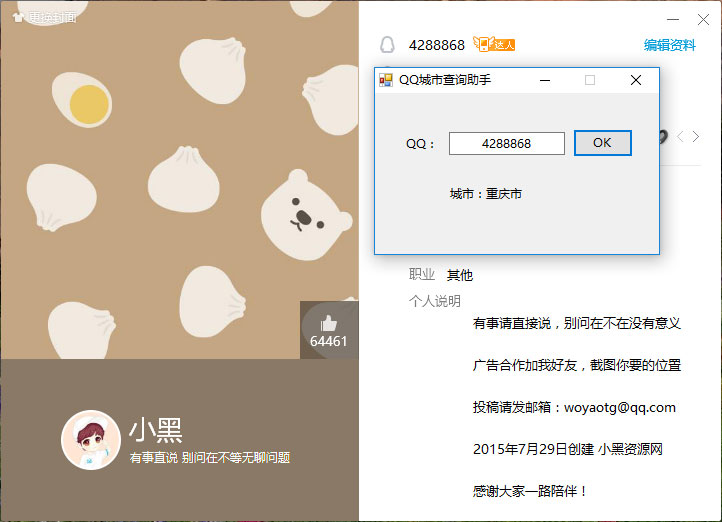Focus the QQ number input field
This screenshot has height=522, width=722.
(x=506, y=144)
